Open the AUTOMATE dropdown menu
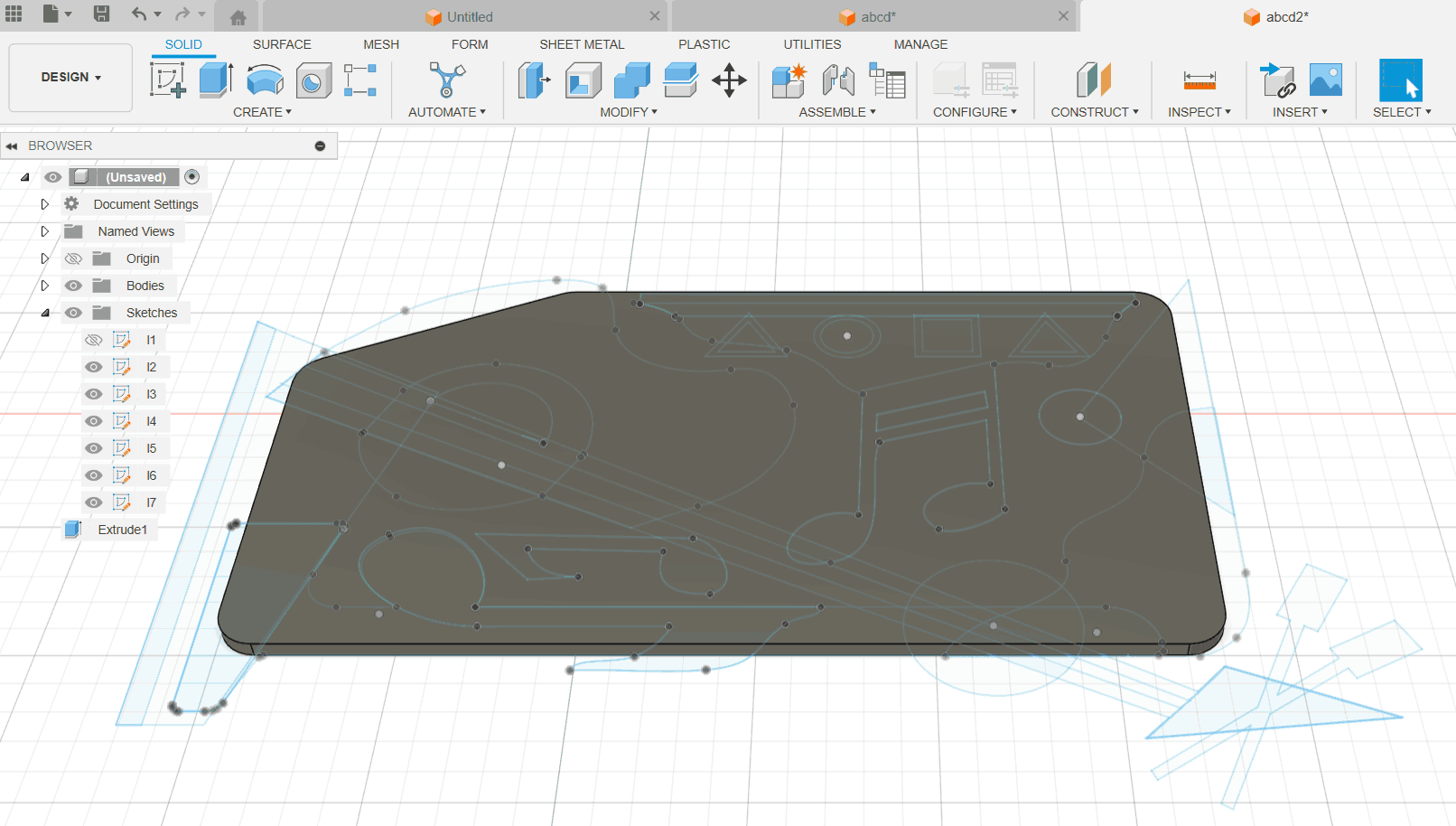 point(447,112)
